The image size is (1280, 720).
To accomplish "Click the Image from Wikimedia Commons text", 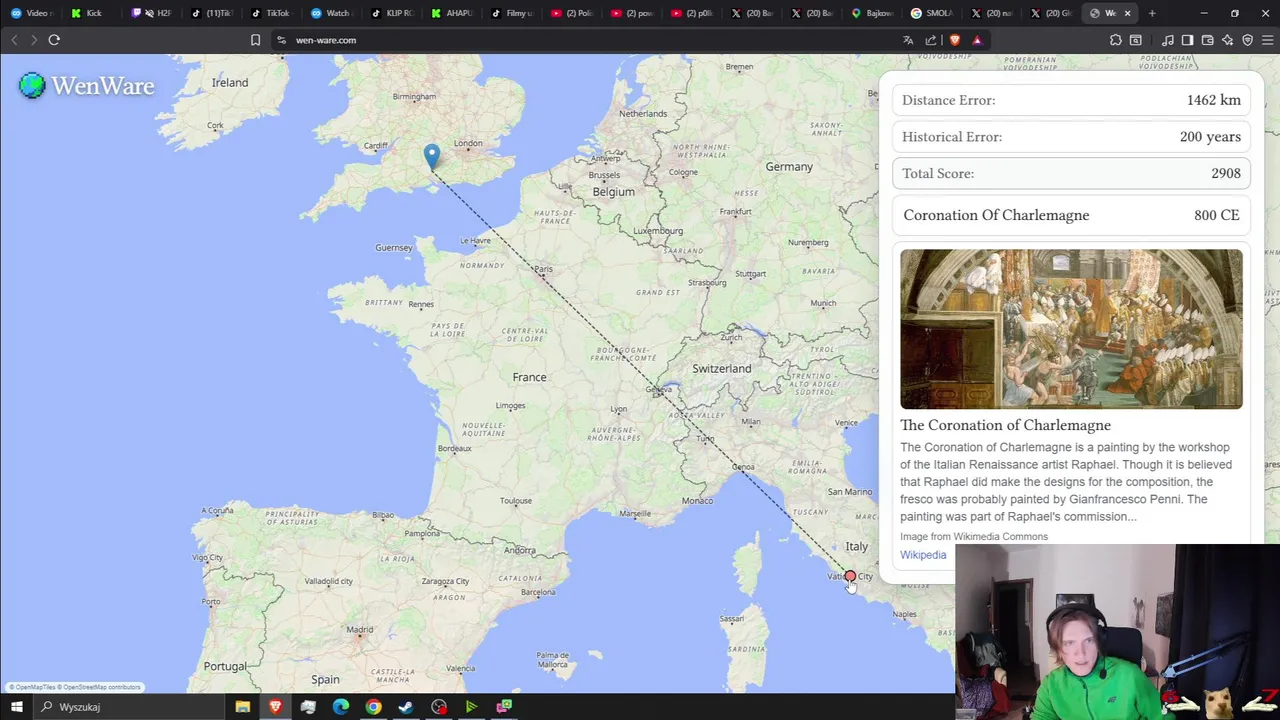I will [974, 537].
